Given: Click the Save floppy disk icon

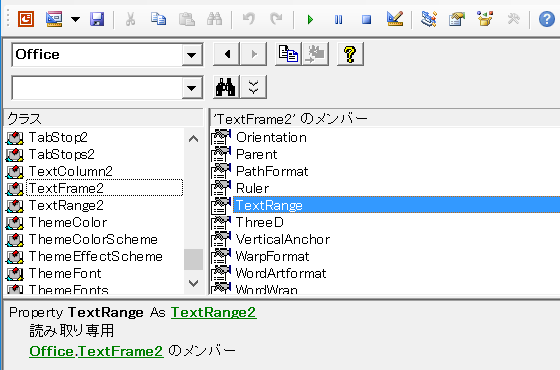Looking at the screenshot, I should click(97, 19).
